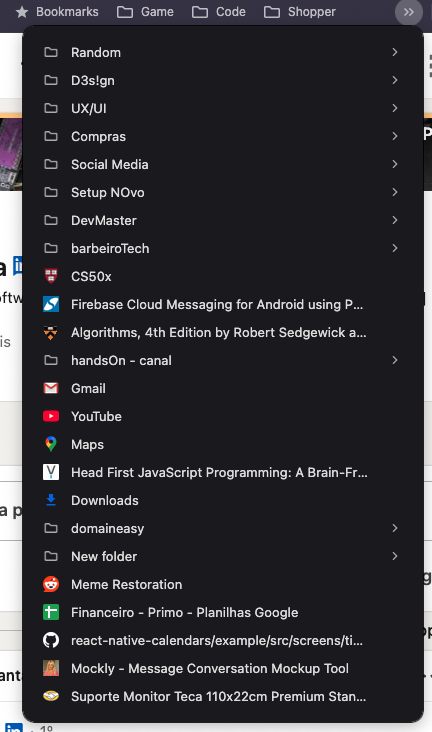Open the Downloads bookmark
This screenshot has height=732, width=432.
[223, 500]
